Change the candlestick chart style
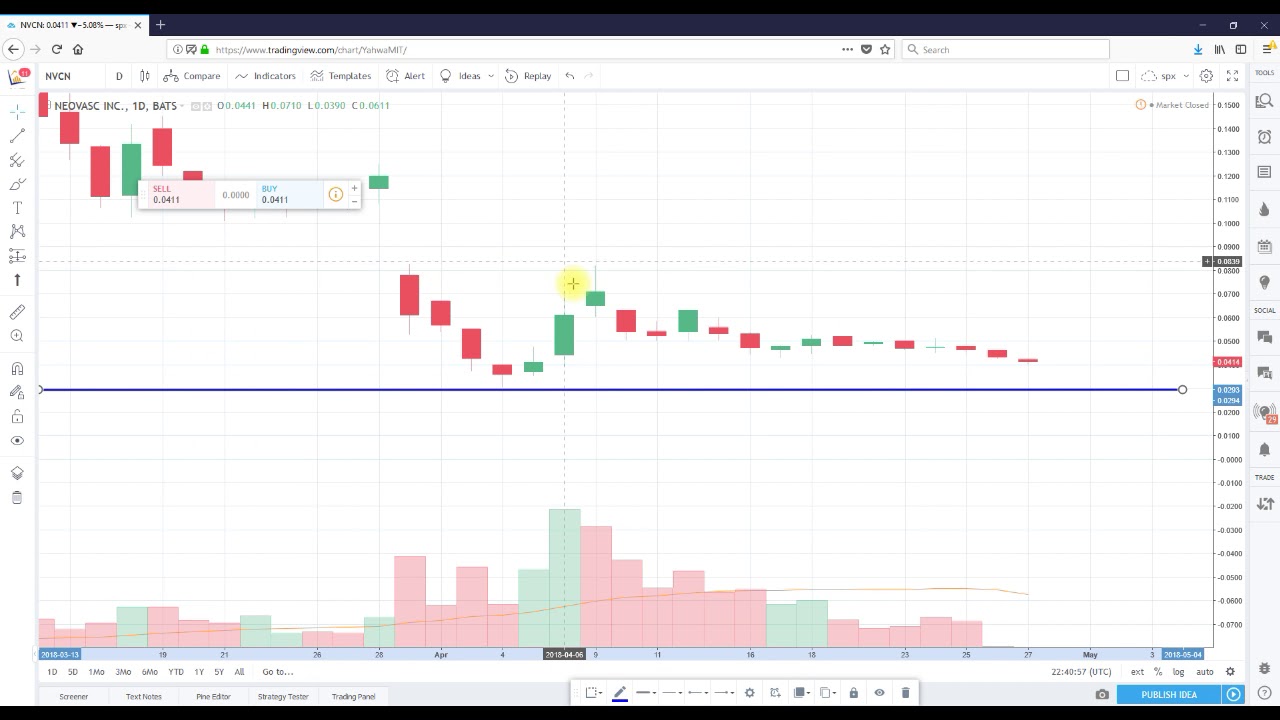 coord(145,76)
